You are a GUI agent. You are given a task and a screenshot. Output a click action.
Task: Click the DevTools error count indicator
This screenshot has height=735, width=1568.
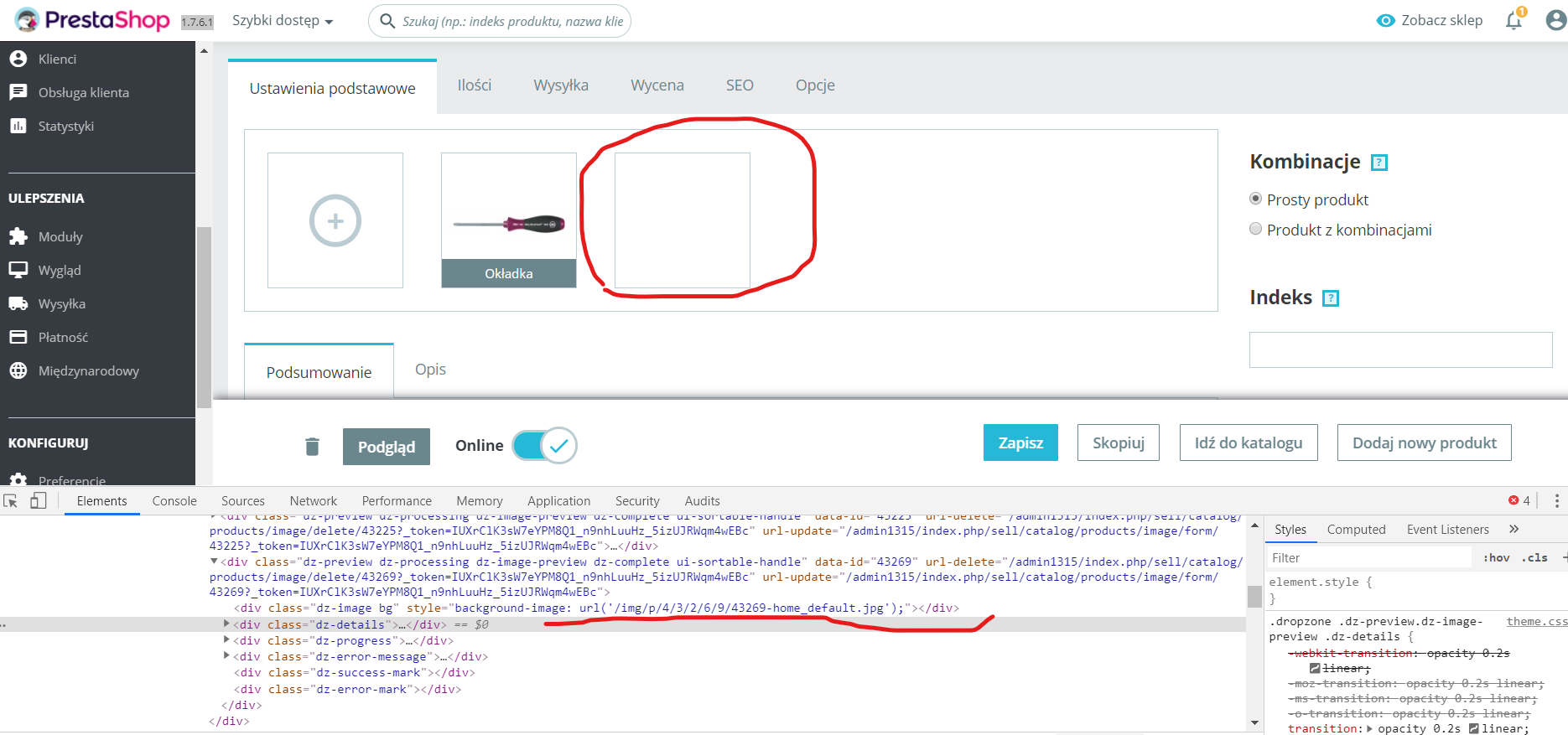coord(1519,501)
